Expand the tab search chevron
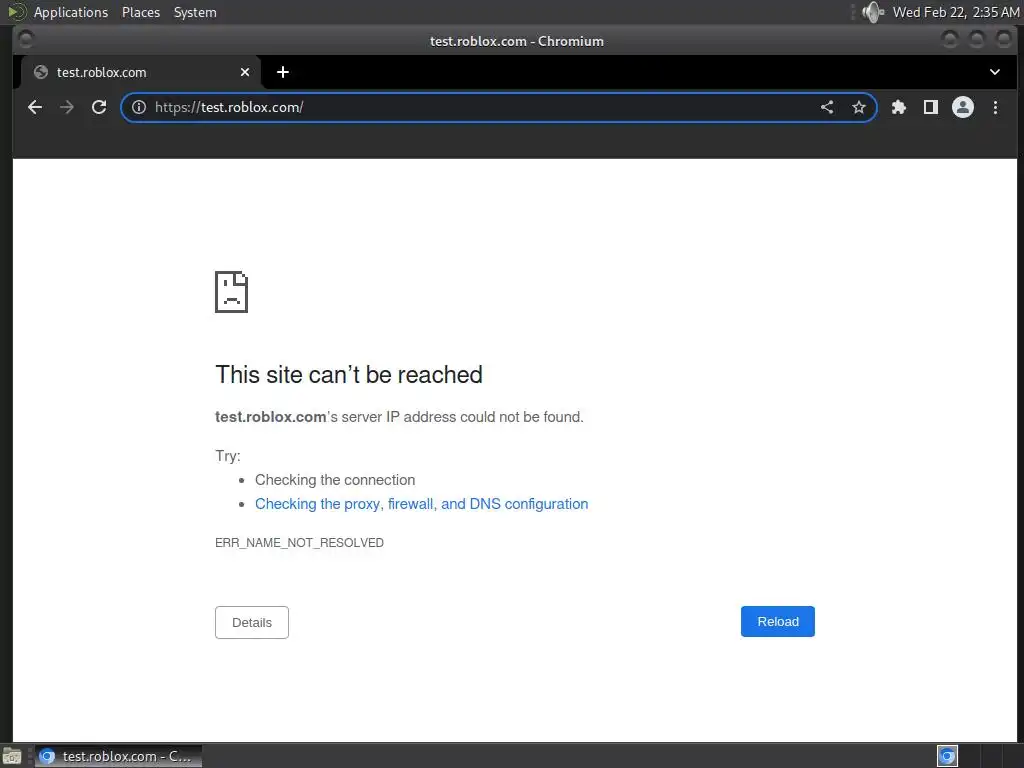Screen dimensions: 1024x768 pyautogui.click(x=995, y=72)
